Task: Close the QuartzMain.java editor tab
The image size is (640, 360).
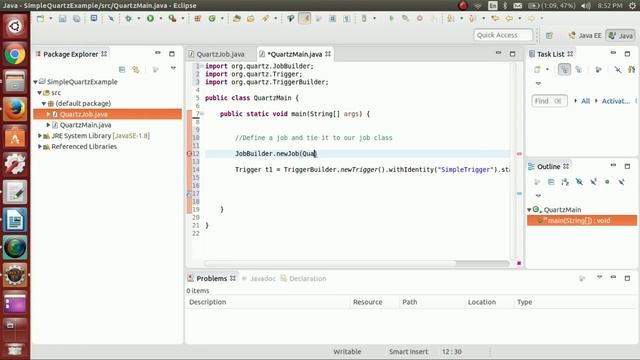Action: [x=328, y=54]
